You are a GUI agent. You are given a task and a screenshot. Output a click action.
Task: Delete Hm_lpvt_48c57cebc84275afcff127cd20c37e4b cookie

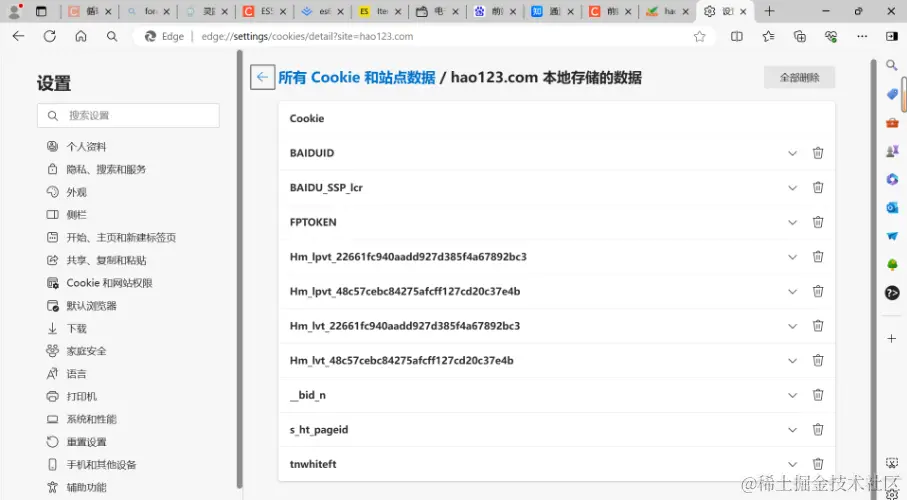(817, 291)
